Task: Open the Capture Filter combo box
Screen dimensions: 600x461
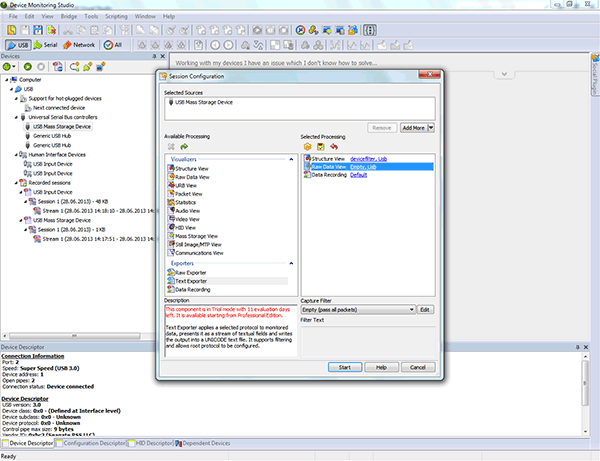Action: coord(358,310)
